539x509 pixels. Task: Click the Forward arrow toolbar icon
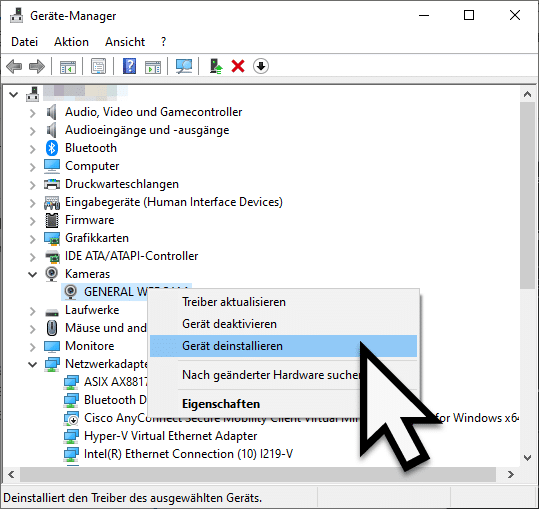(x=37, y=66)
